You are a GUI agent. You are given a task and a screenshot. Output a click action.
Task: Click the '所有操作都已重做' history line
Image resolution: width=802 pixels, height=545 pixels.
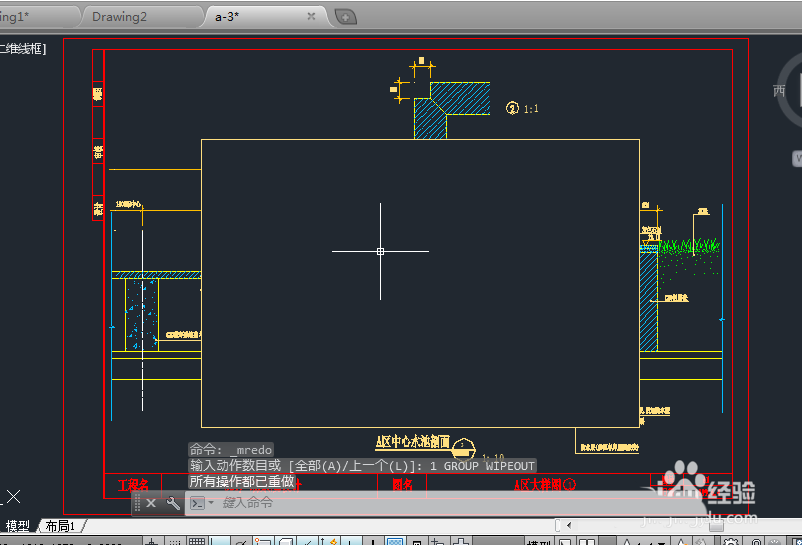click(x=242, y=482)
